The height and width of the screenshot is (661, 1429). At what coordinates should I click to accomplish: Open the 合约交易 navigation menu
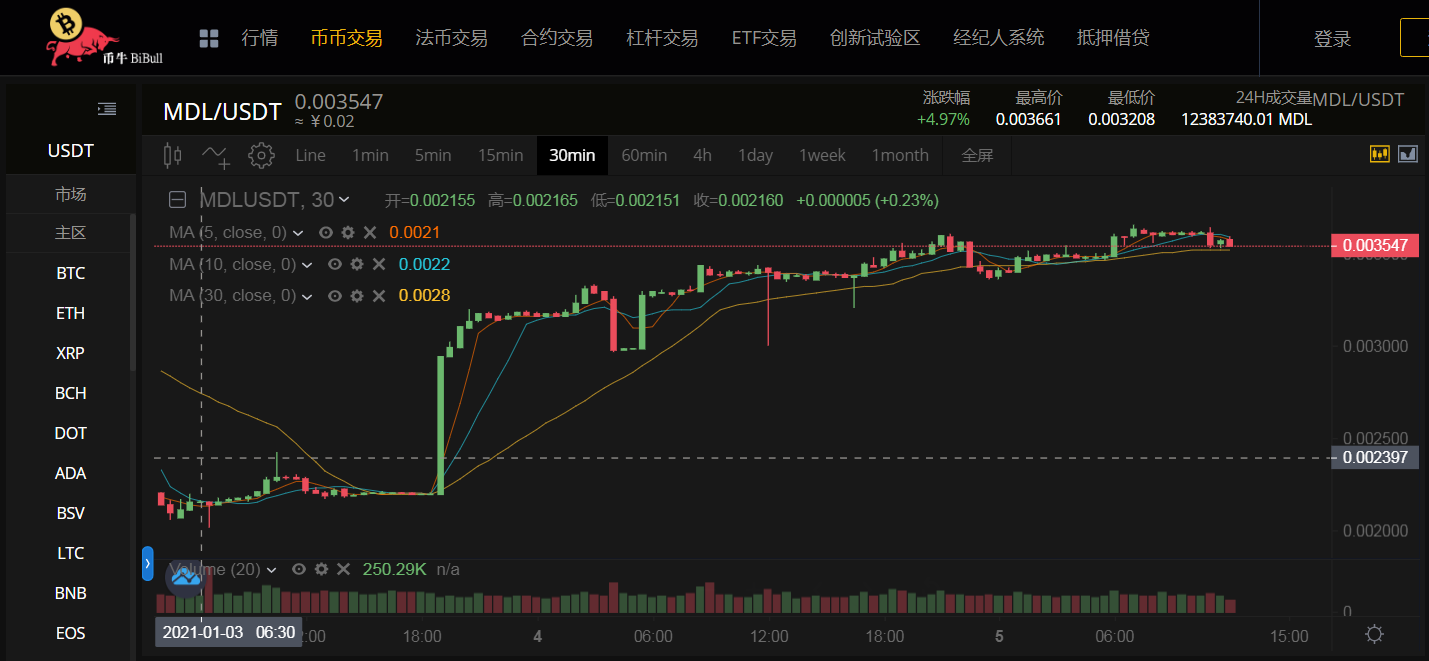[x=557, y=38]
